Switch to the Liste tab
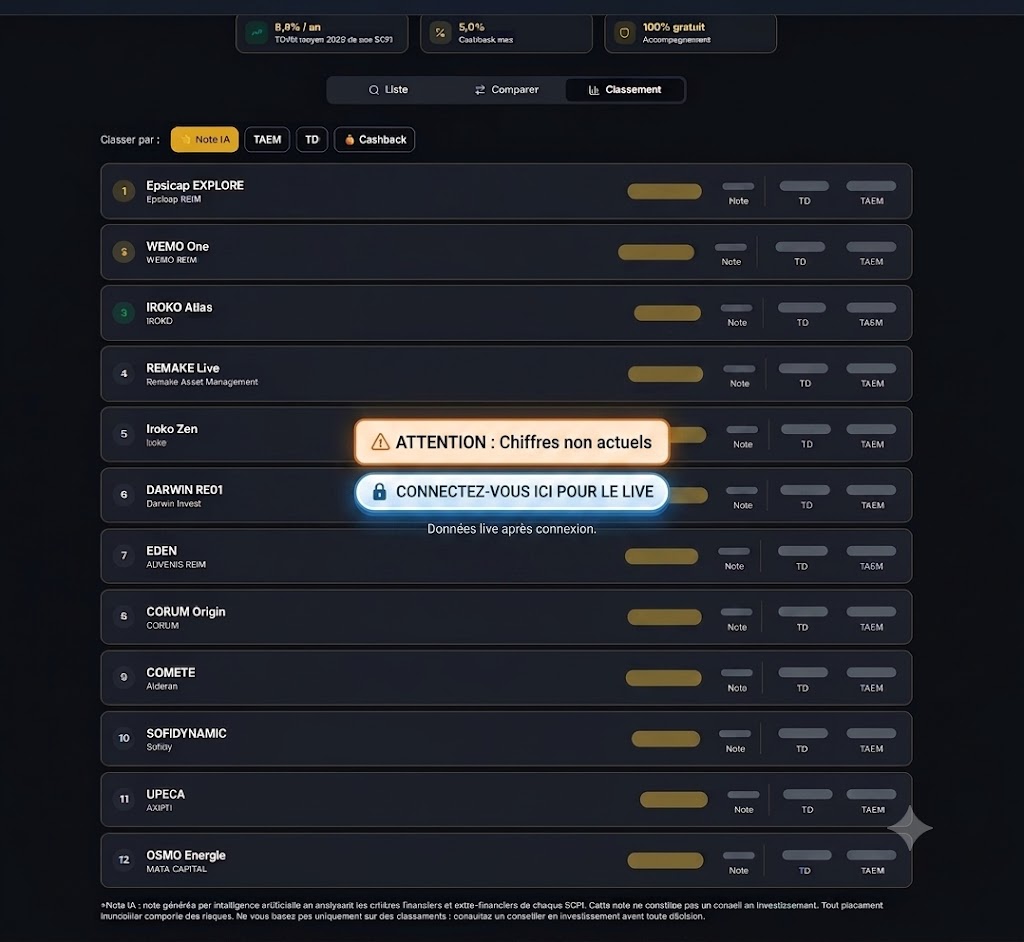The width and height of the screenshot is (1024, 942). 388,90
